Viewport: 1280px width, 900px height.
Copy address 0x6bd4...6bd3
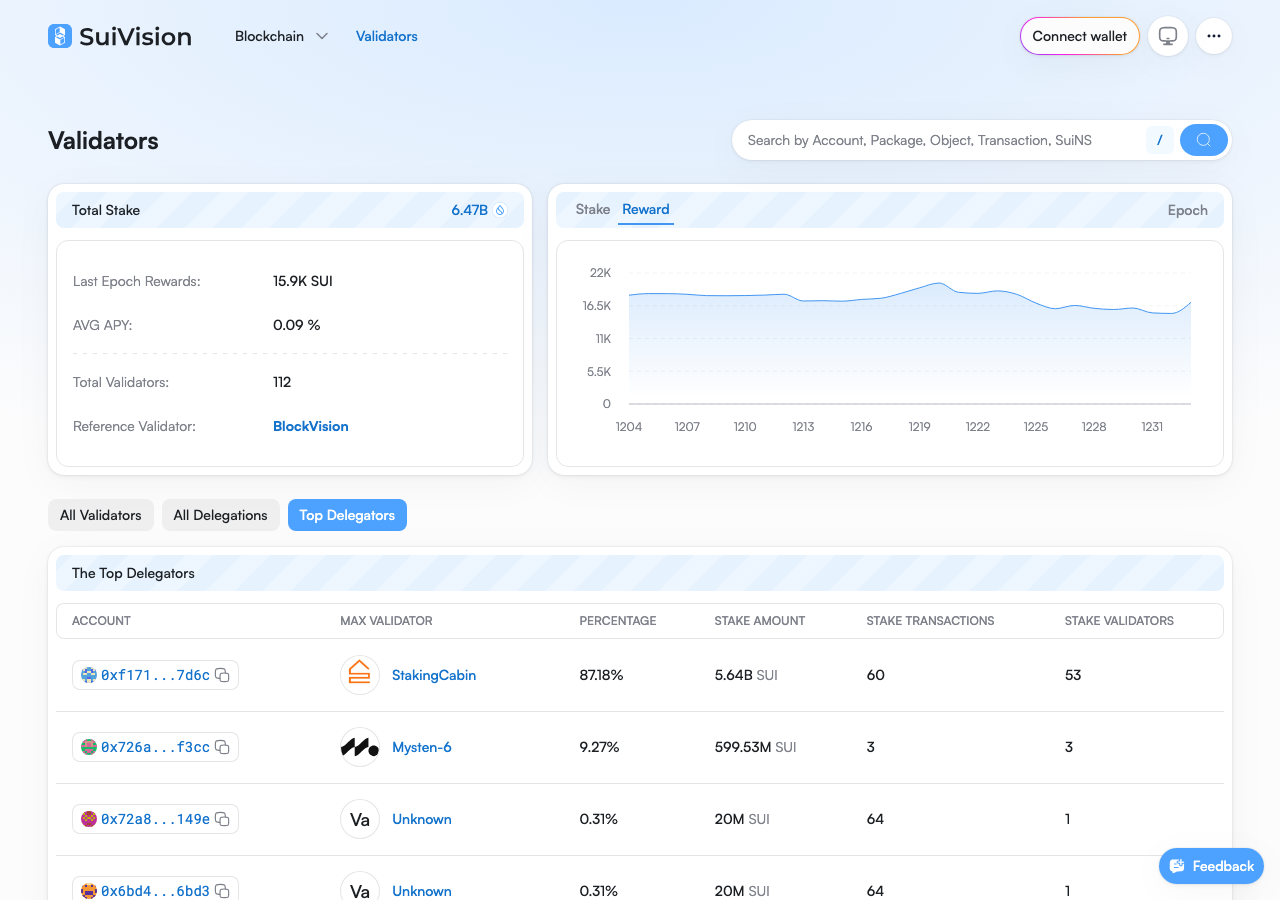(x=223, y=890)
